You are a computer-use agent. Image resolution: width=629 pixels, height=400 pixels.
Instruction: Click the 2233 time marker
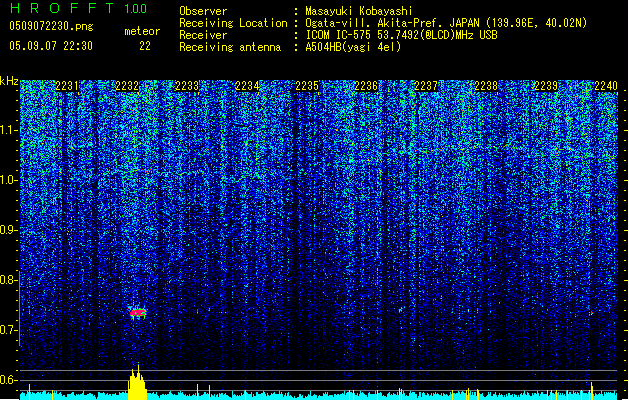(x=187, y=86)
